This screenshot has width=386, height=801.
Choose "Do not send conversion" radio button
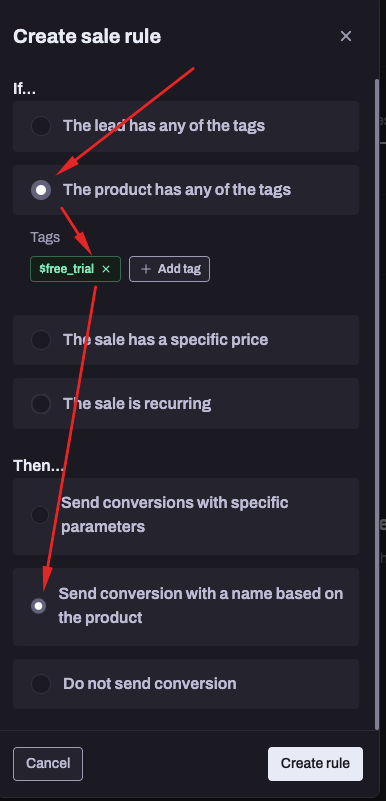41,684
